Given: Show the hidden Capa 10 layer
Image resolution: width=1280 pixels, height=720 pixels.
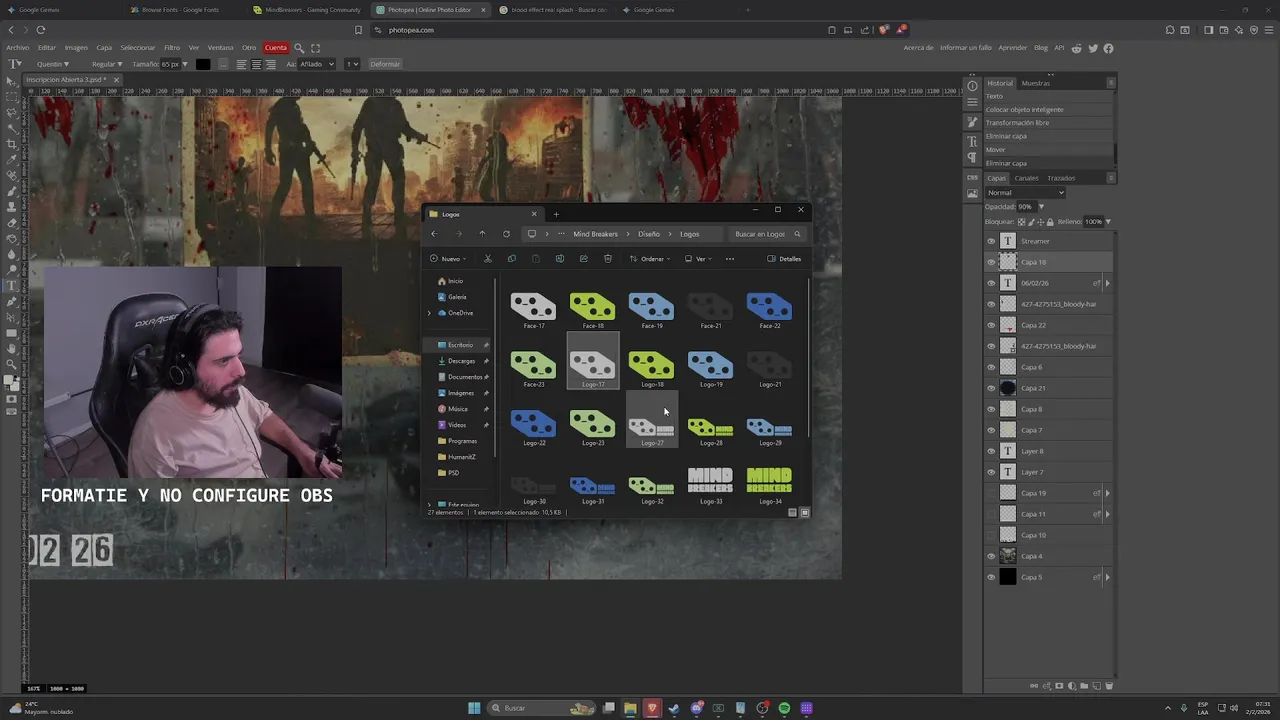Looking at the screenshot, I should (x=991, y=535).
